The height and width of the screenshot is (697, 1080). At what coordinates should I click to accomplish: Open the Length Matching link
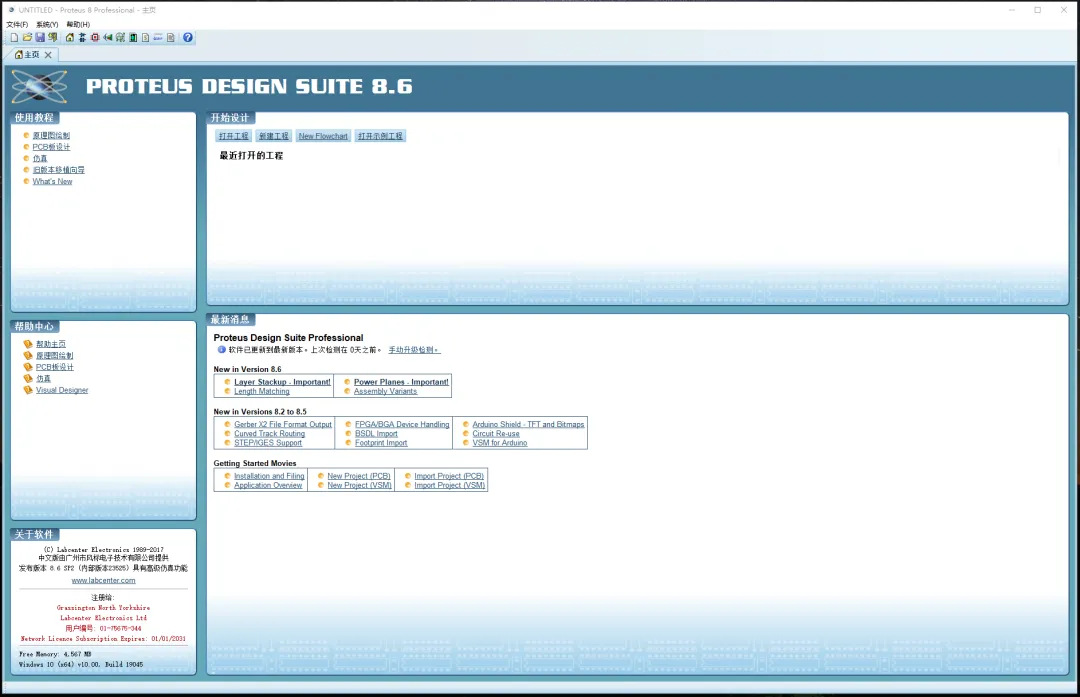(262, 391)
